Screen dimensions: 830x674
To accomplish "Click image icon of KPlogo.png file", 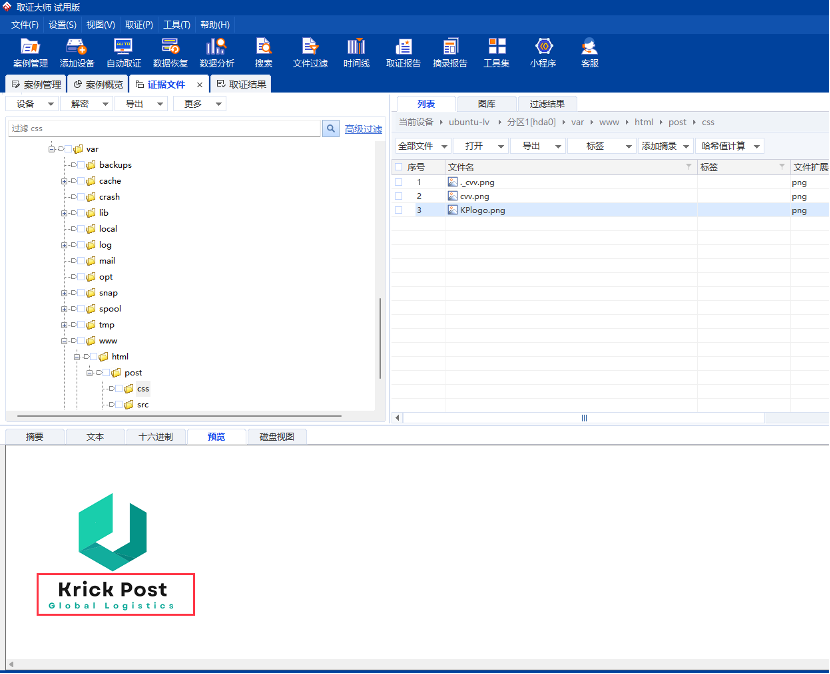I will (453, 210).
